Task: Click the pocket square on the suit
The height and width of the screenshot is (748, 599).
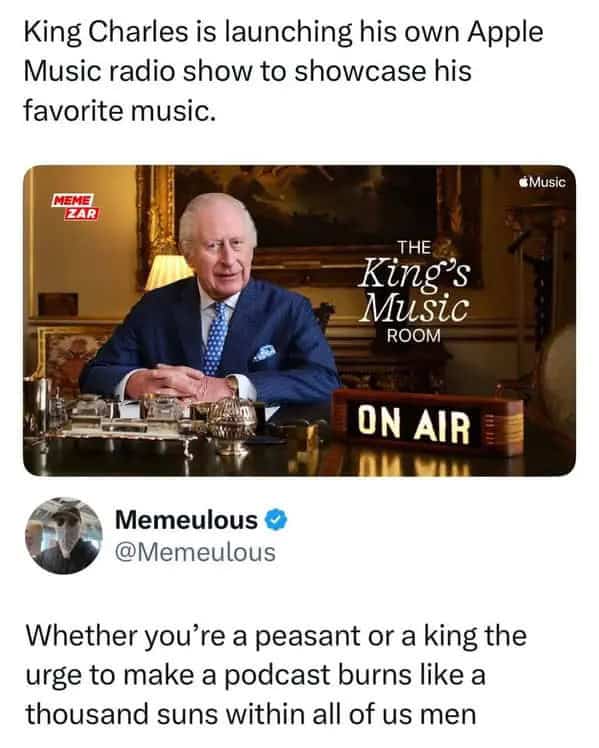Action: coord(265,353)
